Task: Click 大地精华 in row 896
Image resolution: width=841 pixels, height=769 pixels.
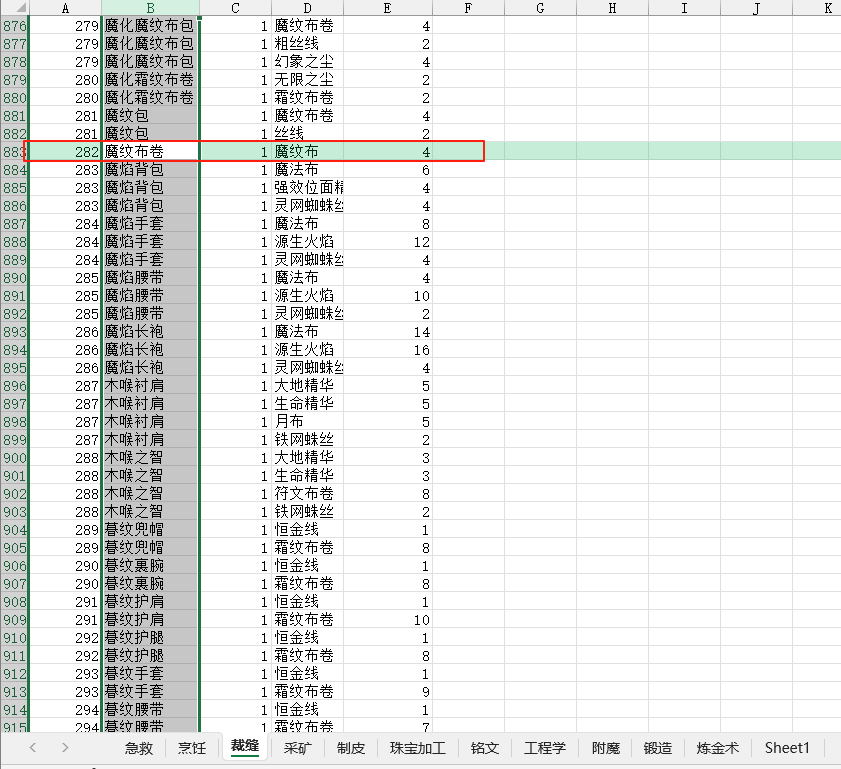Action: coord(307,386)
